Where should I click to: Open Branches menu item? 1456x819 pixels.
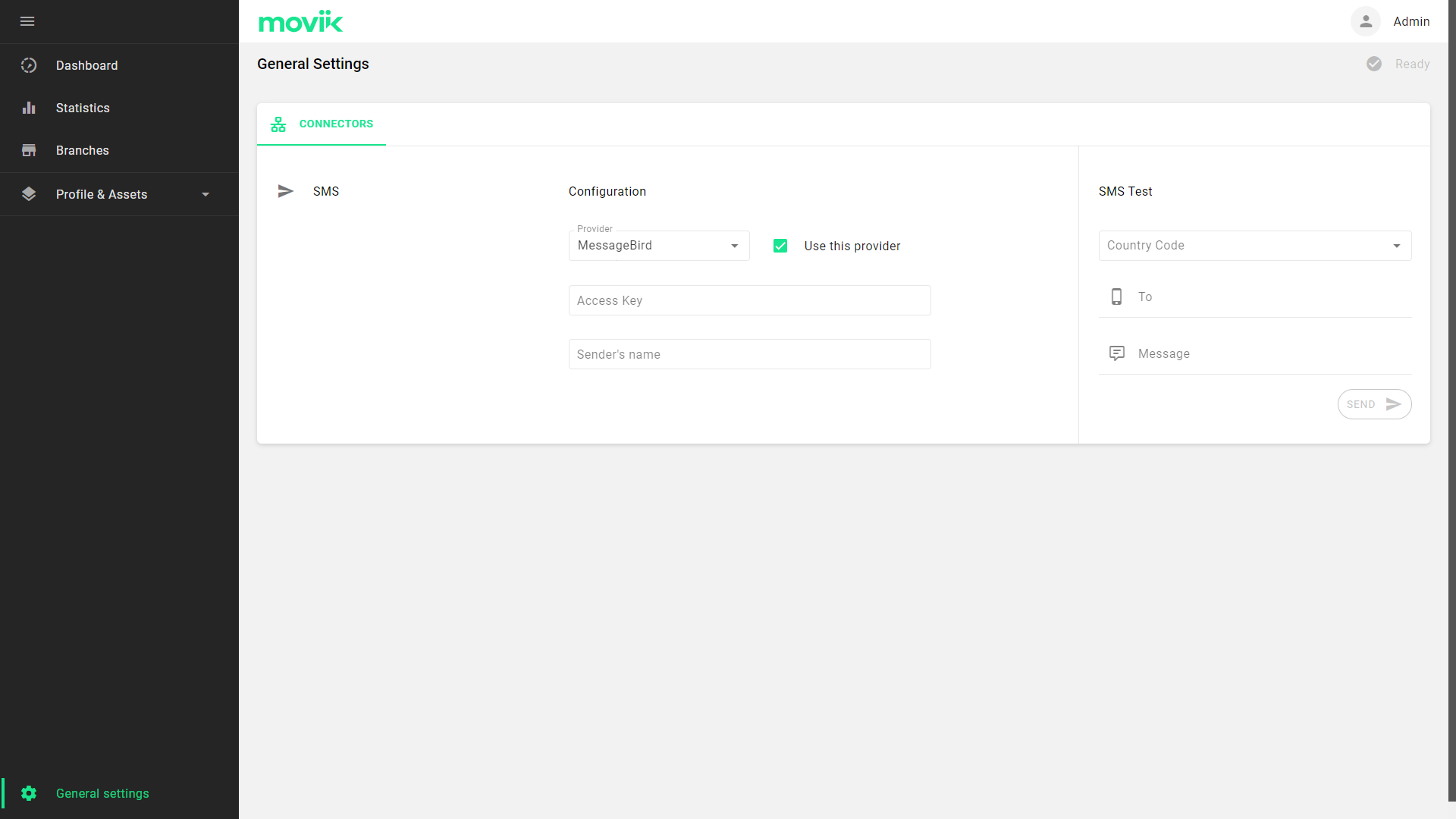[x=119, y=150]
